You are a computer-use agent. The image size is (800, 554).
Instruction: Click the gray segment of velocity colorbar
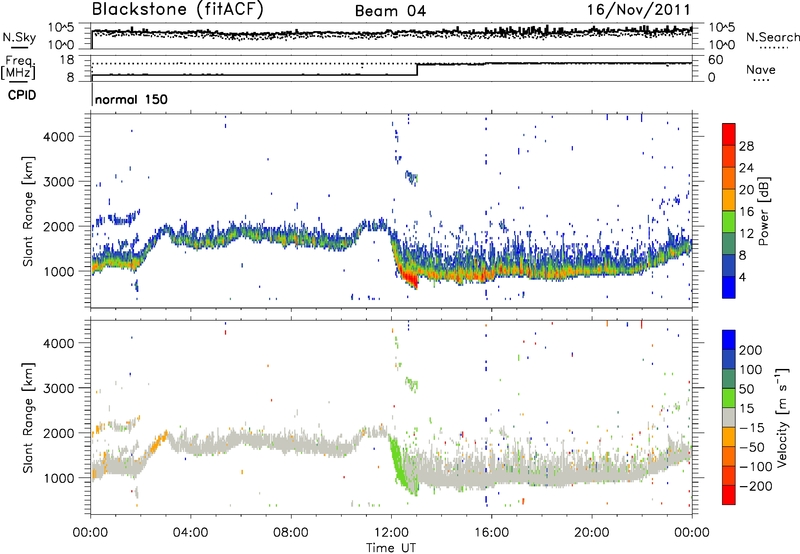tap(729, 417)
